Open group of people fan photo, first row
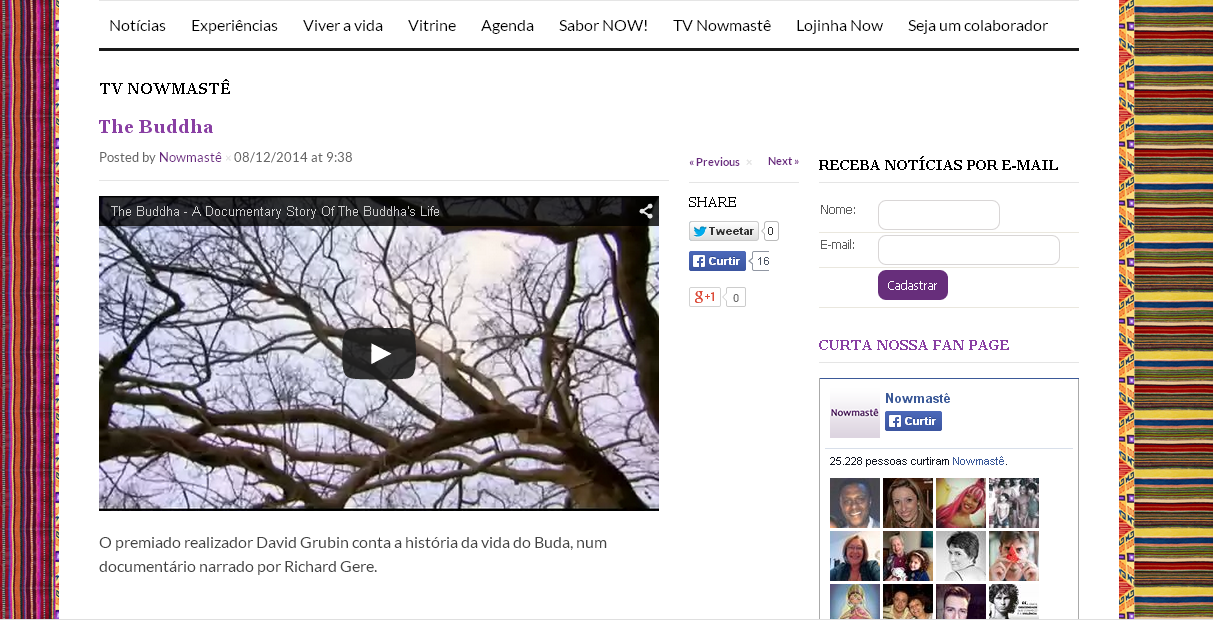This screenshot has width=1213, height=620. click(x=1014, y=503)
